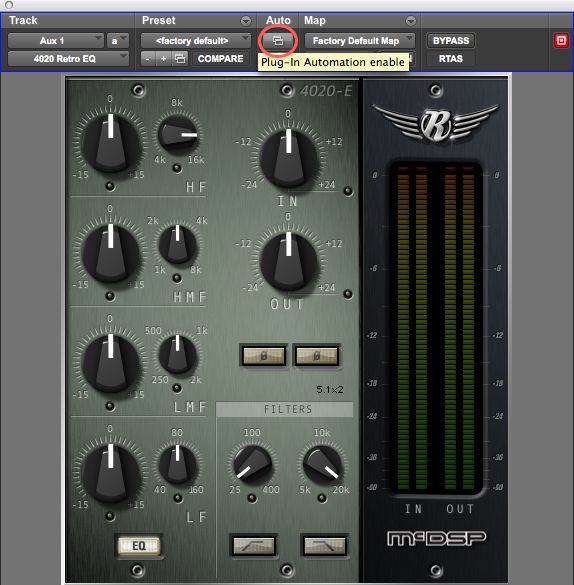Click the red target plug-in icon
Screen dimensions: 574x585
click(561, 41)
